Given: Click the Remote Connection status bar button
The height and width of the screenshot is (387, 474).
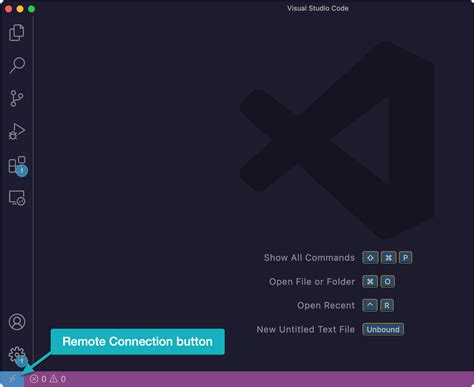Looking at the screenshot, I should point(12,379).
